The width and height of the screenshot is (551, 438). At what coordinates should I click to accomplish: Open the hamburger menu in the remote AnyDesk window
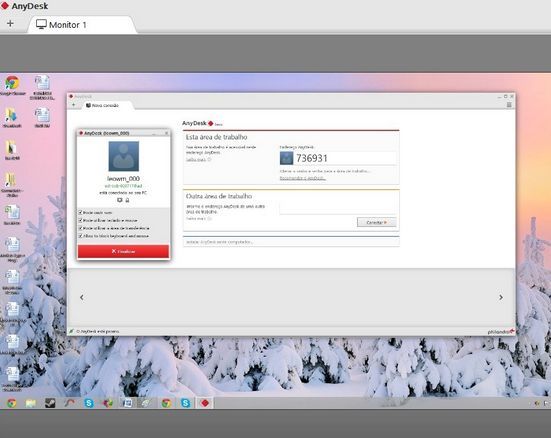click(509, 104)
